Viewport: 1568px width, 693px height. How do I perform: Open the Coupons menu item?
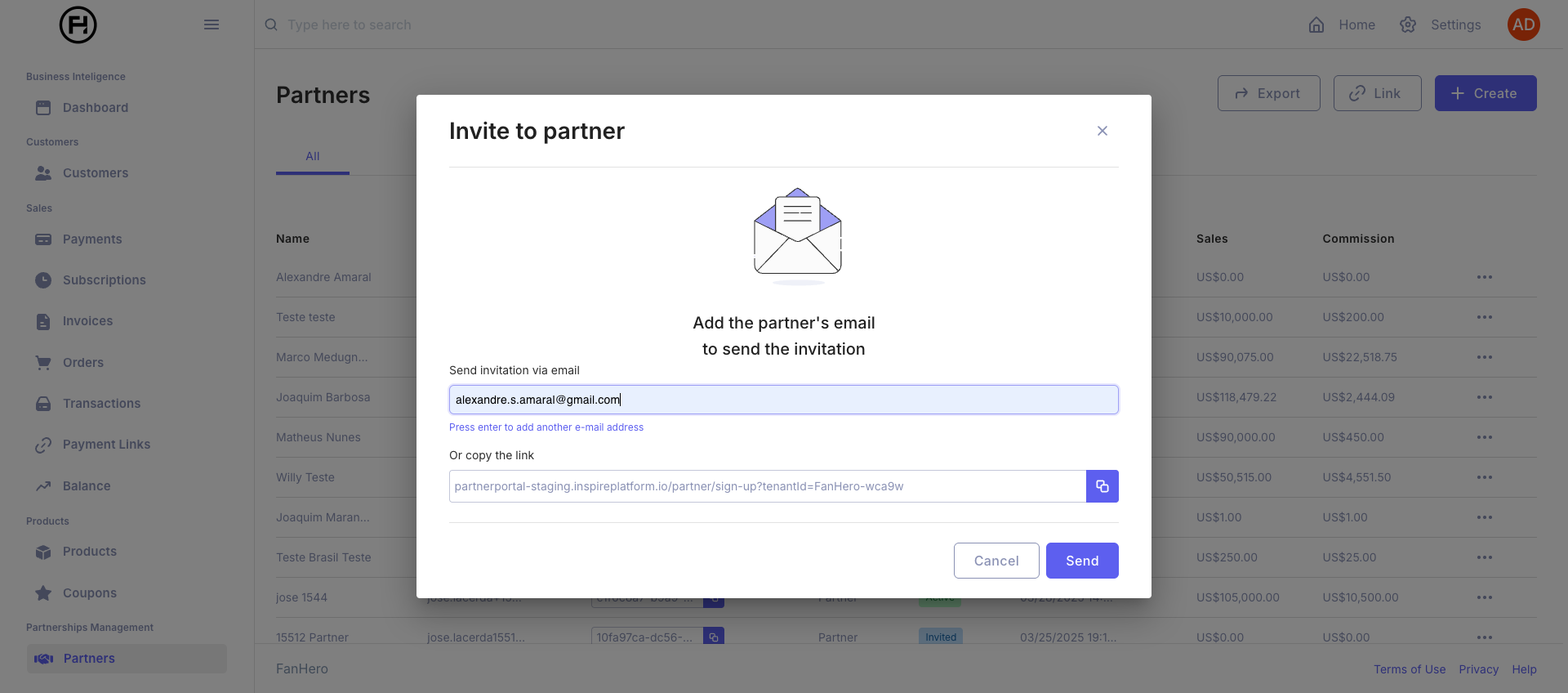[90, 593]
